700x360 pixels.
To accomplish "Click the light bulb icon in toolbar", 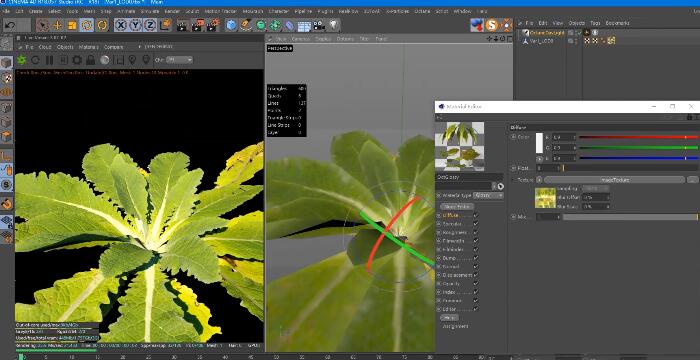I will point(333,25).
